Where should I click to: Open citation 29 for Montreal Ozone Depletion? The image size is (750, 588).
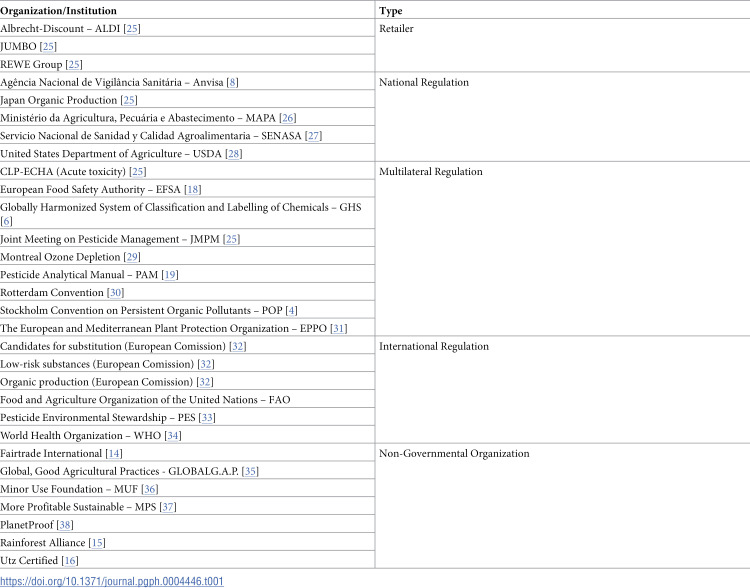coord(132,257)
